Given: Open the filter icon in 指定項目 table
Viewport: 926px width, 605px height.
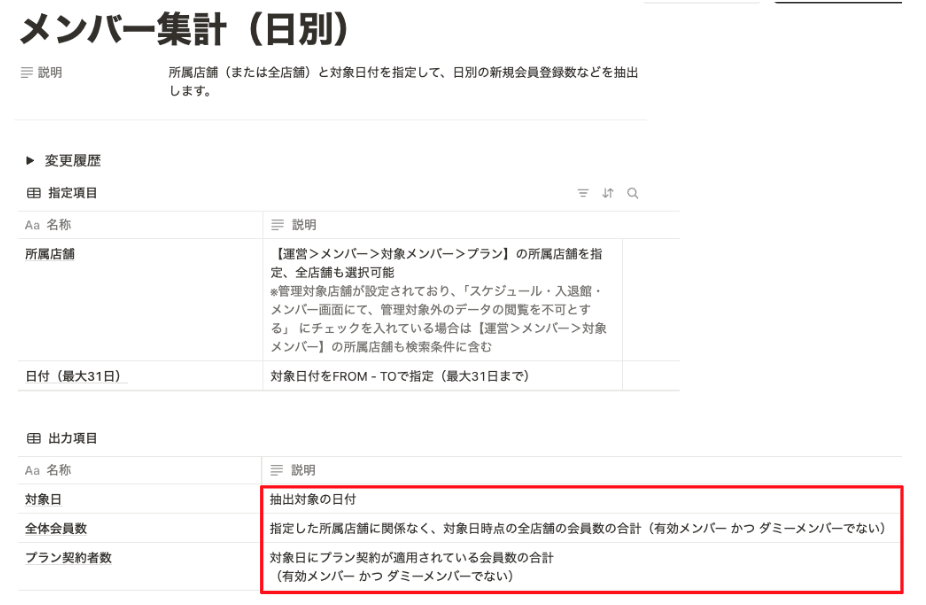Looking at the screenshot, I should click(583, 193).
